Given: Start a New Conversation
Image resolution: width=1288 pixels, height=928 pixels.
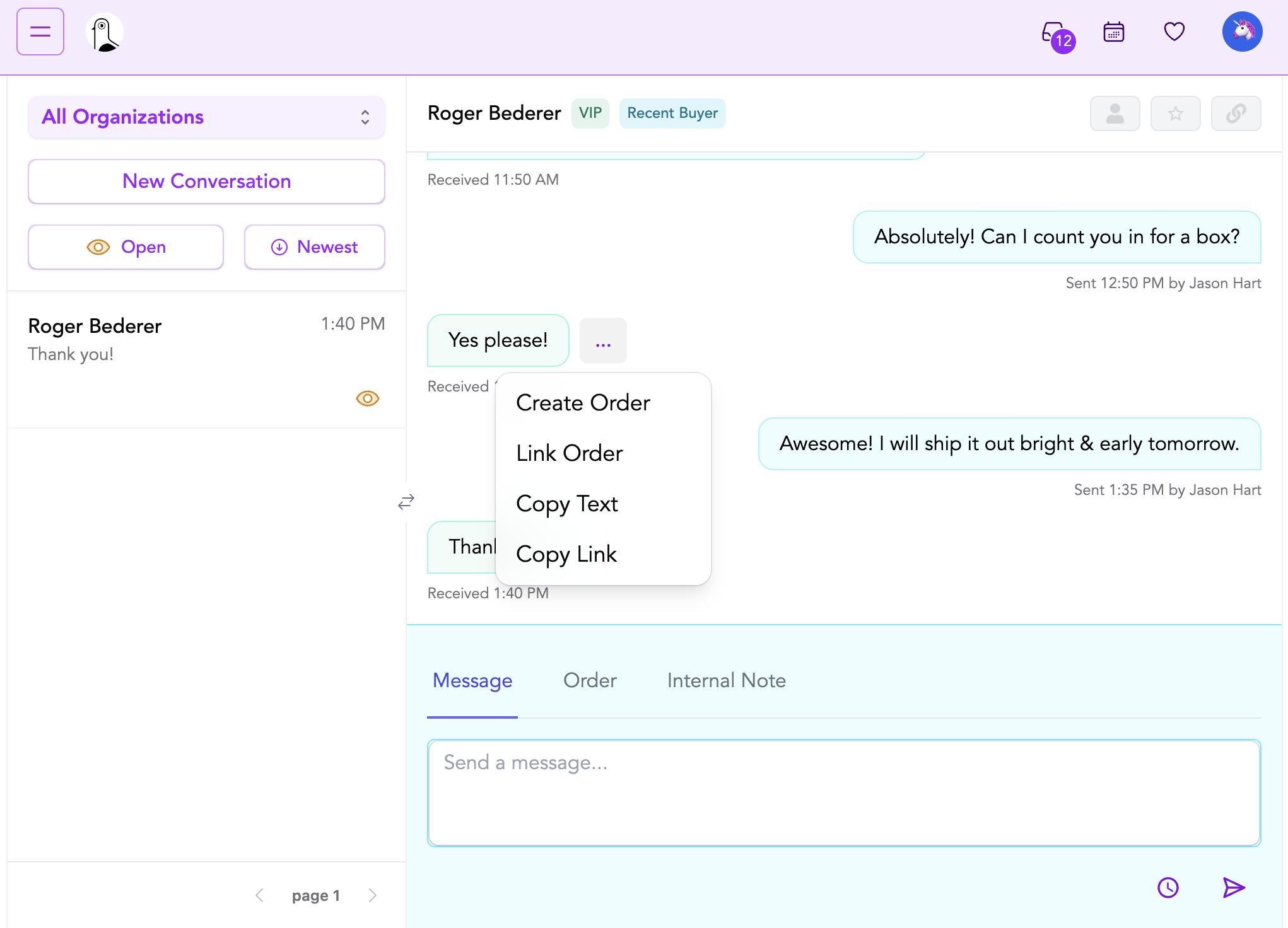Looking at the screenshot, I should click(206, 182).
